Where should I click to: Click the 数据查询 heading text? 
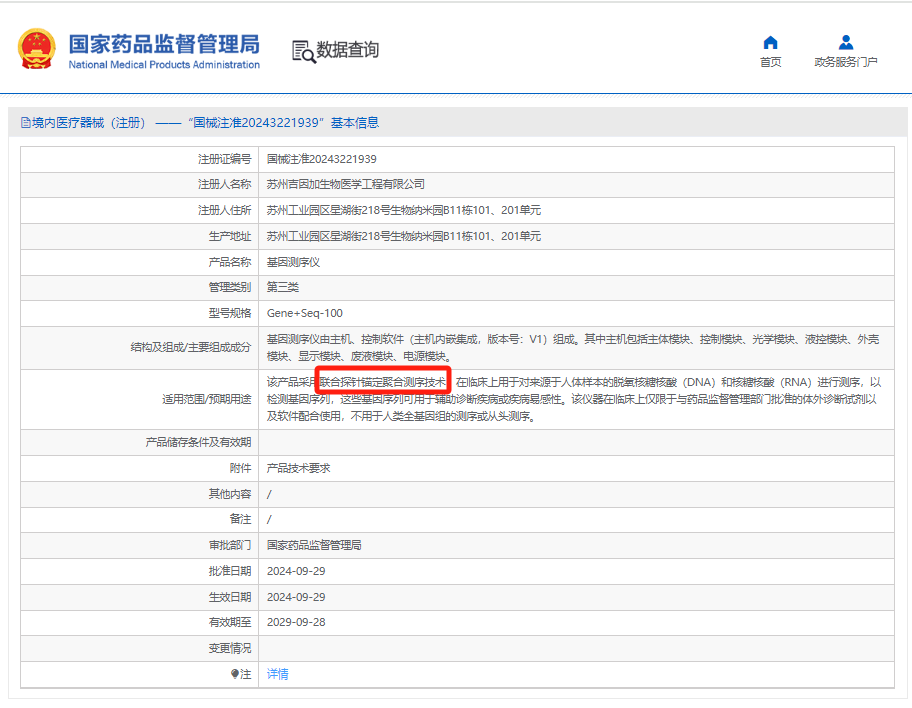coord(347,50)
